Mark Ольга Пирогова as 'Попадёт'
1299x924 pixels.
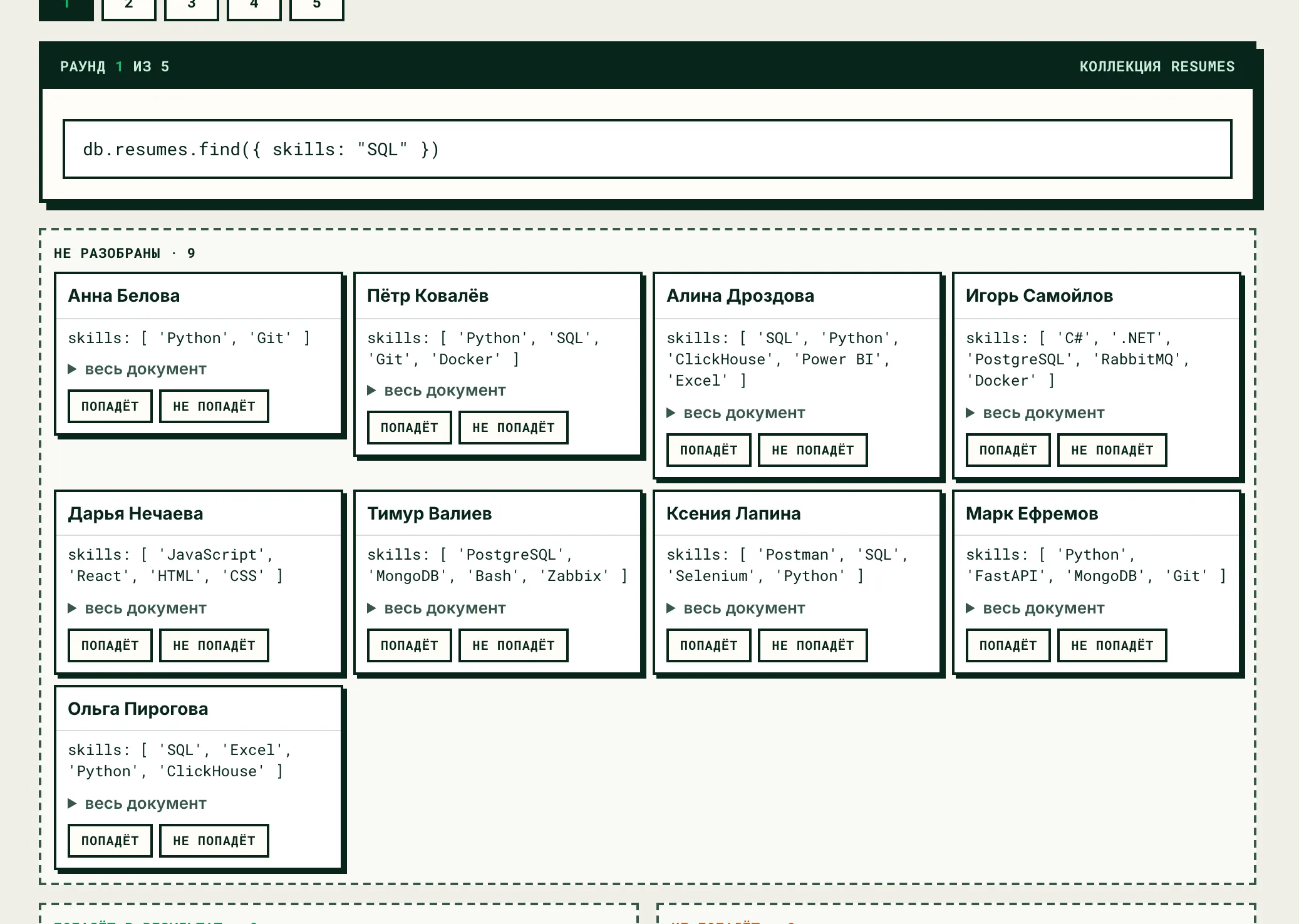tap(110, 841)
